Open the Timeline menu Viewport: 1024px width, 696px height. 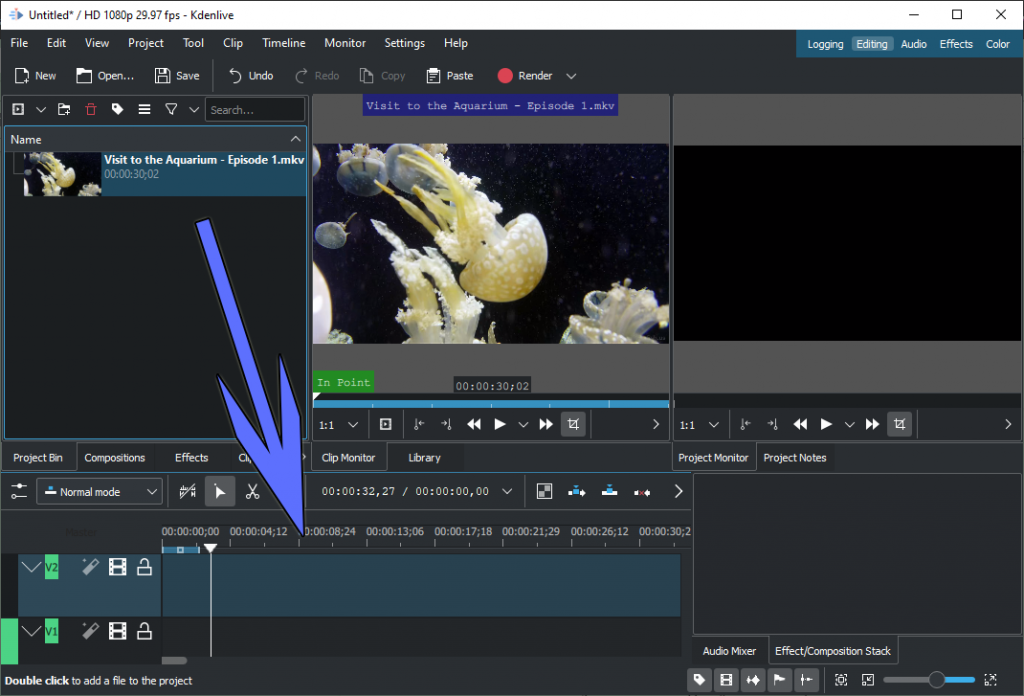[x=283, y=43]
